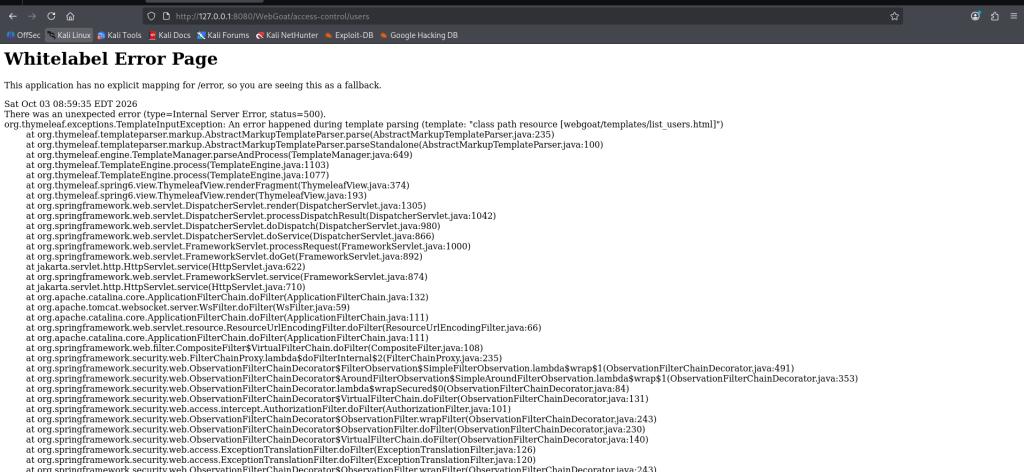Click the 'TemplateEngine.java:1103' trace line
The width and height of the screenshot is (1024, 472).
[178, 165]
